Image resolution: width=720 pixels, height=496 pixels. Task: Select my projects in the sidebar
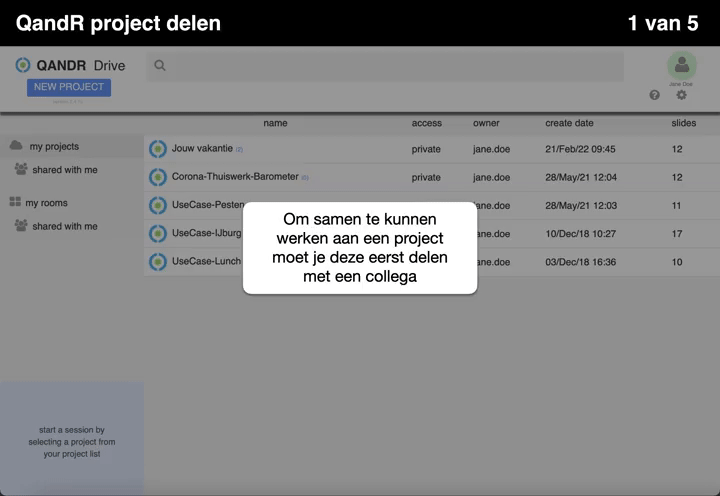(x=54, y=146)
